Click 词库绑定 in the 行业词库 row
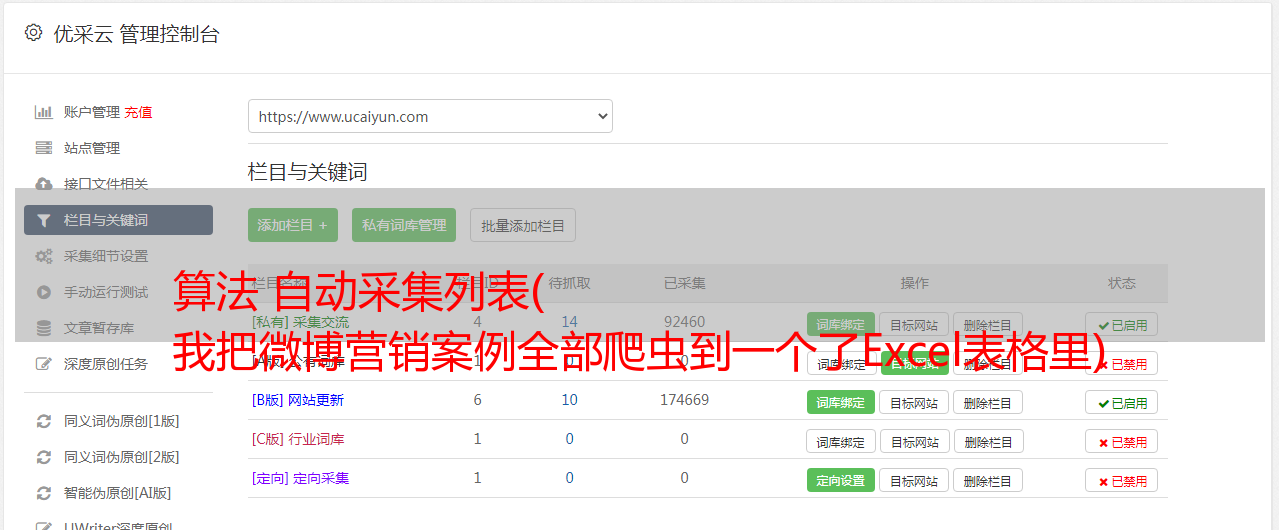This screenshot has width=1279, height=530. point(841,442)
